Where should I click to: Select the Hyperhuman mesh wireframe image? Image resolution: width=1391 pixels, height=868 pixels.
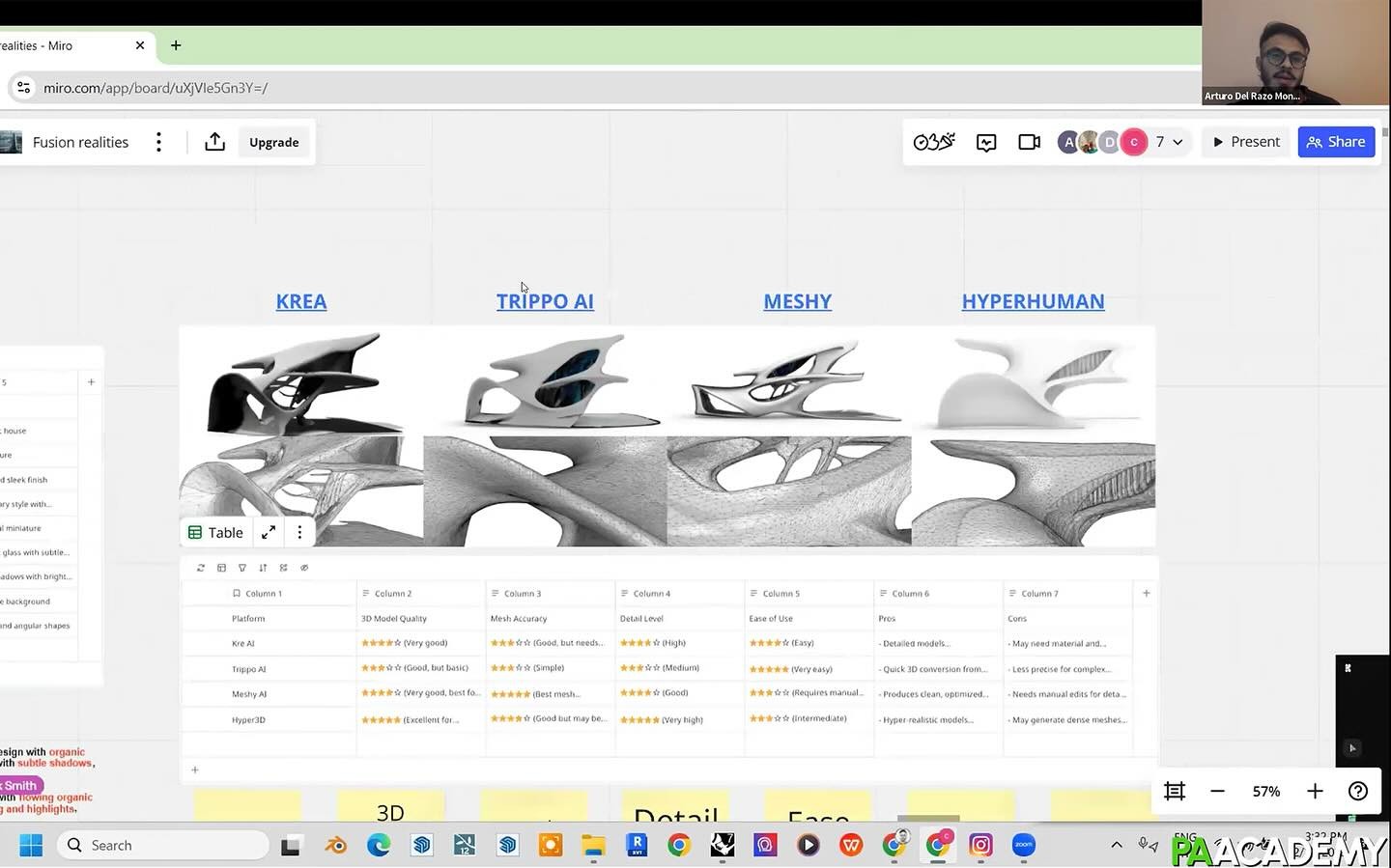point(1034,490)
